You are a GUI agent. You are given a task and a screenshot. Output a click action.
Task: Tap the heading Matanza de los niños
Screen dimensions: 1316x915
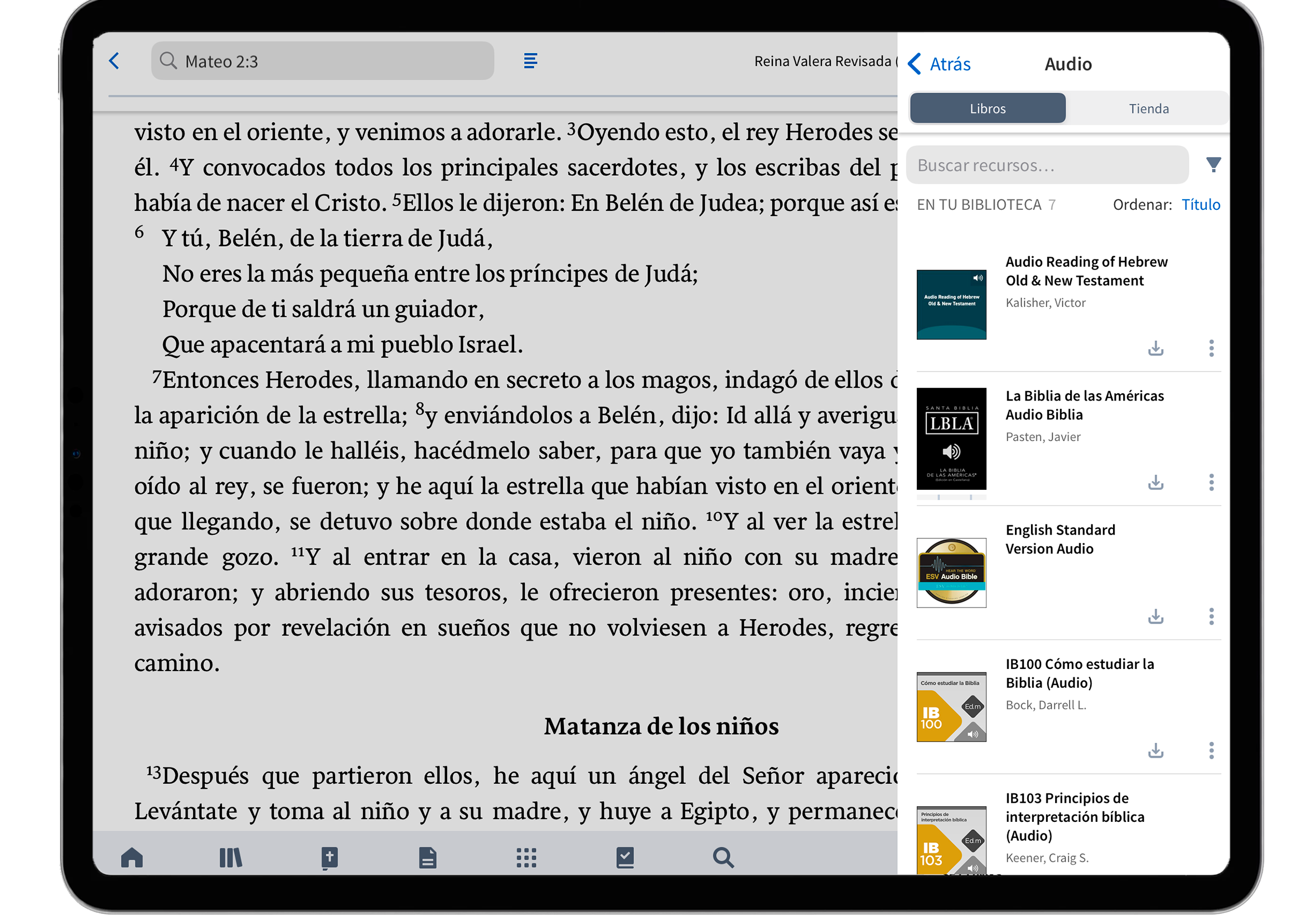tap(661, 726)
